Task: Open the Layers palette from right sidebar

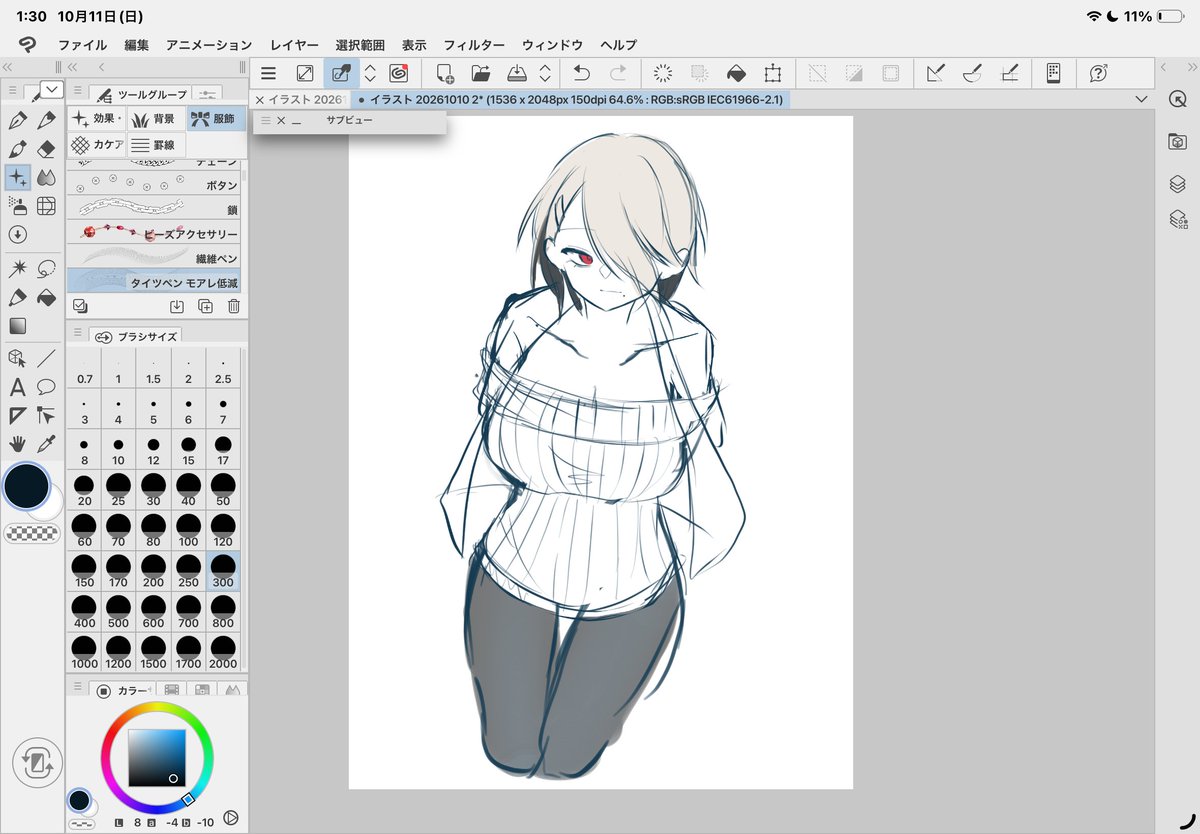Action: (1177, 184)
